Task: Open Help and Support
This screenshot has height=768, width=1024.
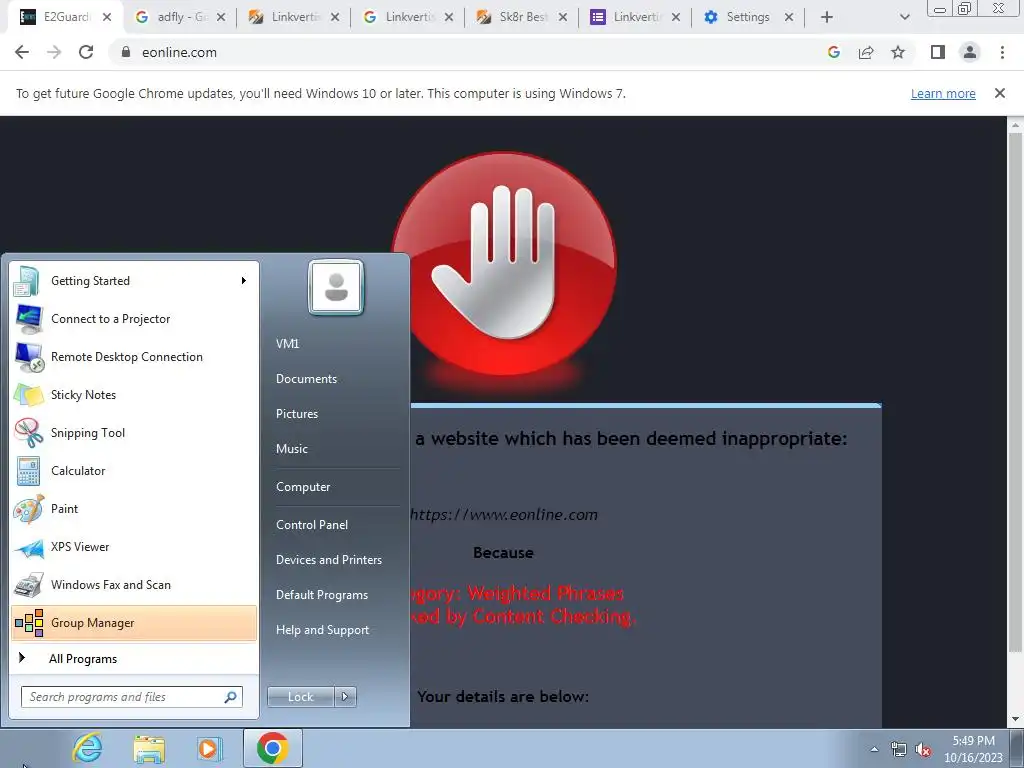Action: pyautogui.click(x=323, y=630)
